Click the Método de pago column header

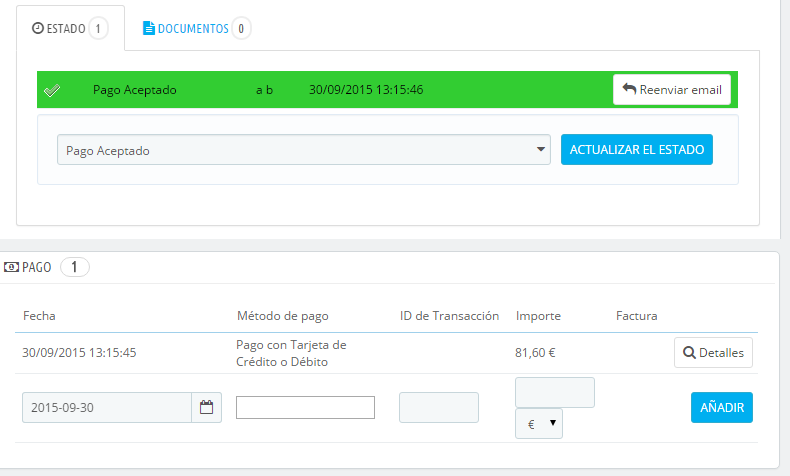[x=283, y=316]
